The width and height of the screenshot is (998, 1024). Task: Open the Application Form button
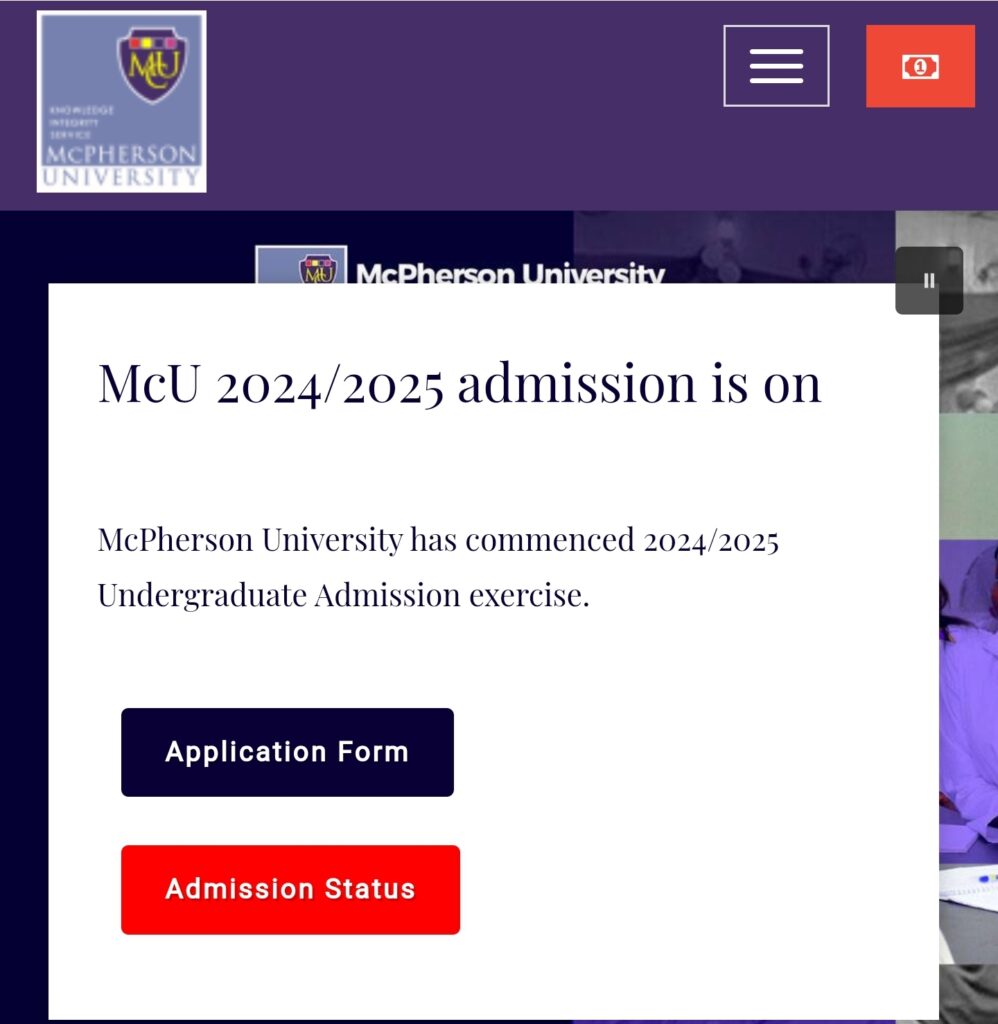(x=287, y=752)
